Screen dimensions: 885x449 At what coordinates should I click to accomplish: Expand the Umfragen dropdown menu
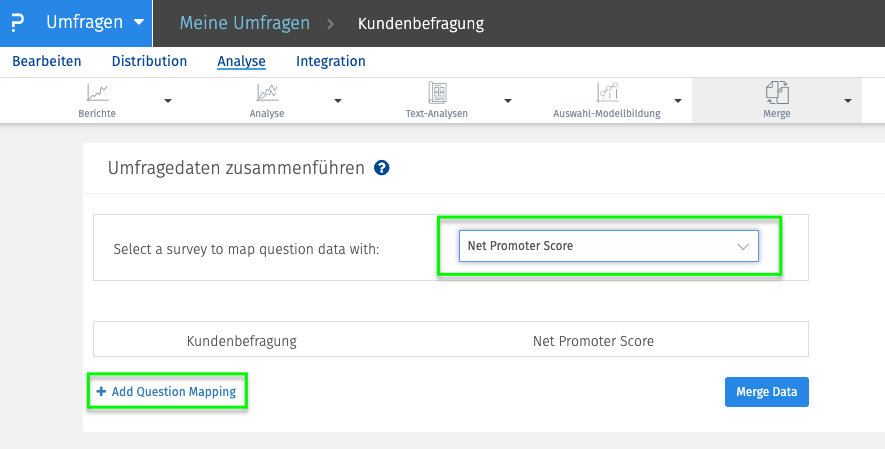coord(138,22)
